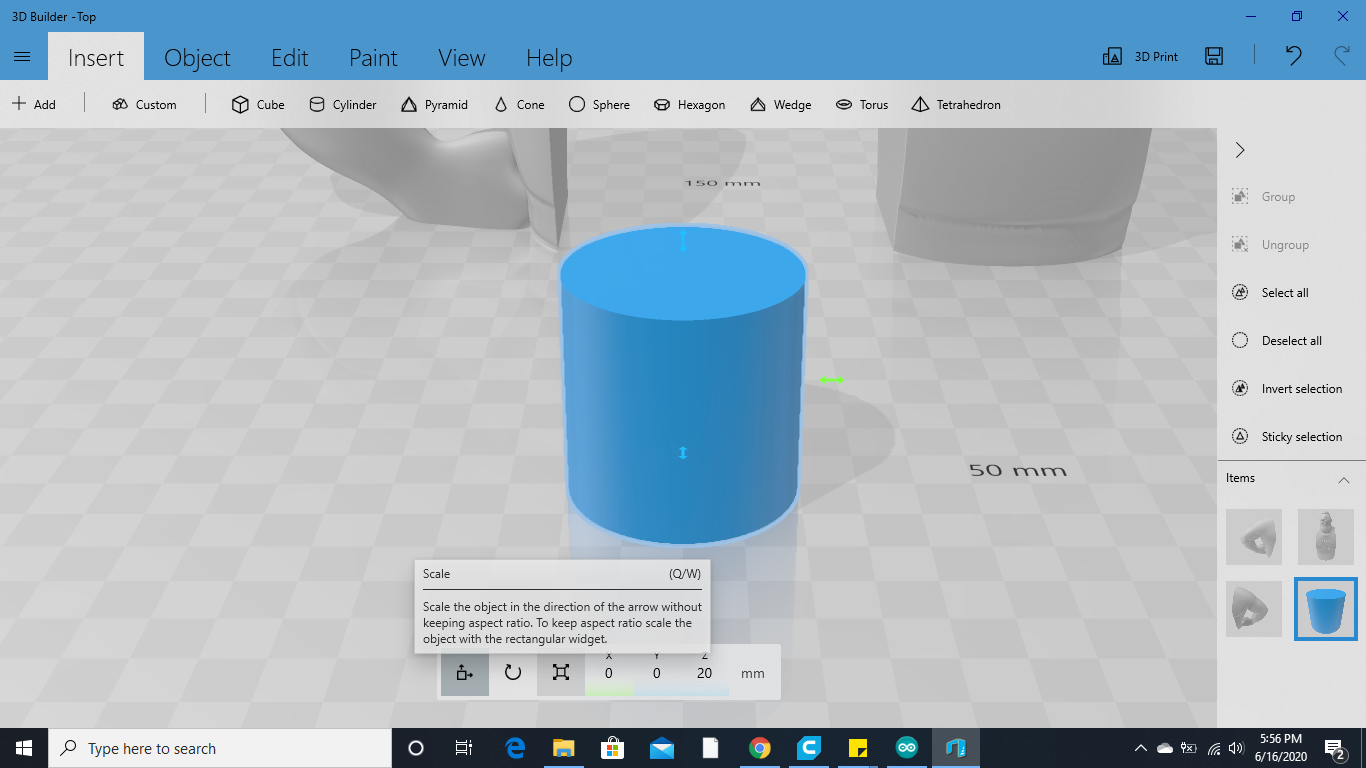The height and width of the screenshot is (768, 1366).
Task: Insert a Tetrahedron shape
Action: coord(955,104)
